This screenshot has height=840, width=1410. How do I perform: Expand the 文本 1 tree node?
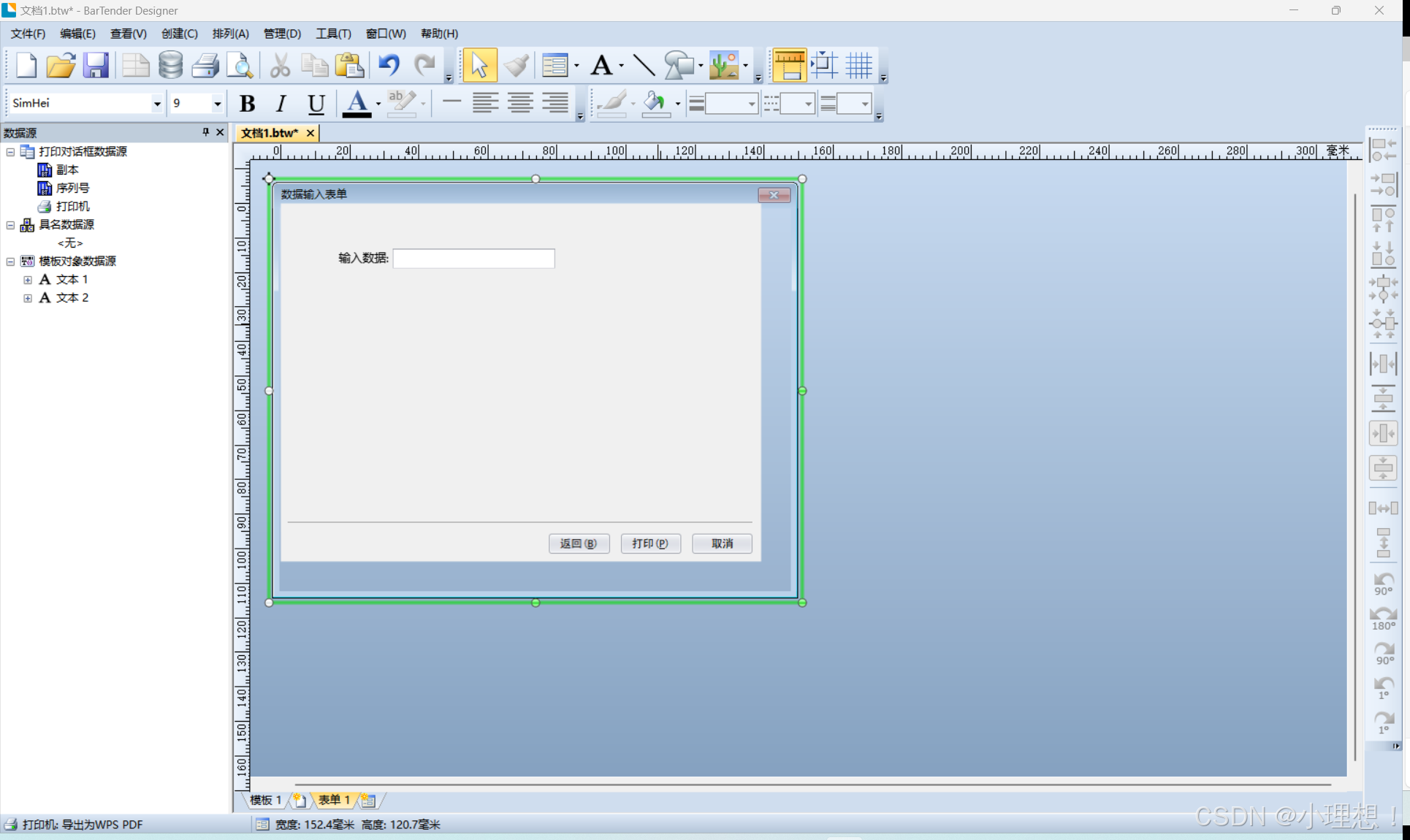point(28,280)
